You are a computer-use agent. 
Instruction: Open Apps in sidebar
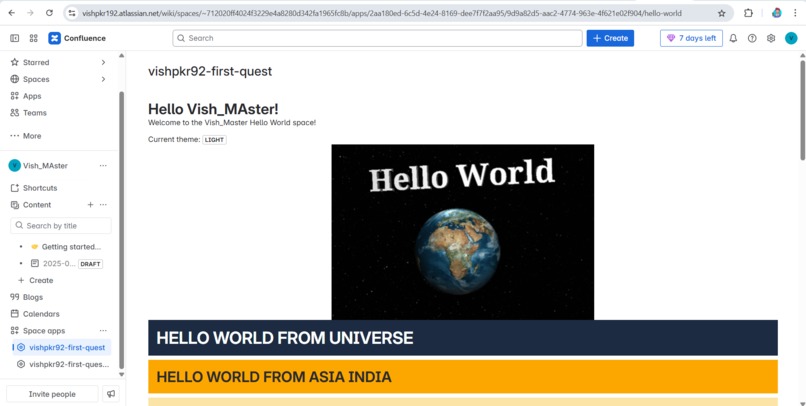click(x=32, y=96)
